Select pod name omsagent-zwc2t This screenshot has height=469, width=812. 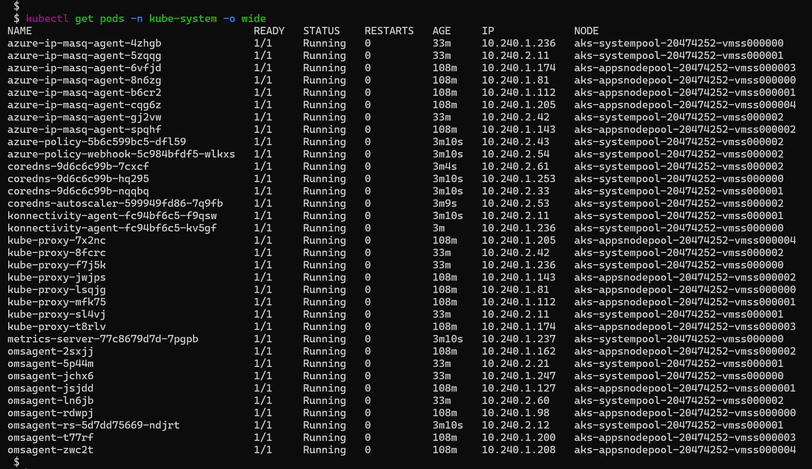(50, 450)
